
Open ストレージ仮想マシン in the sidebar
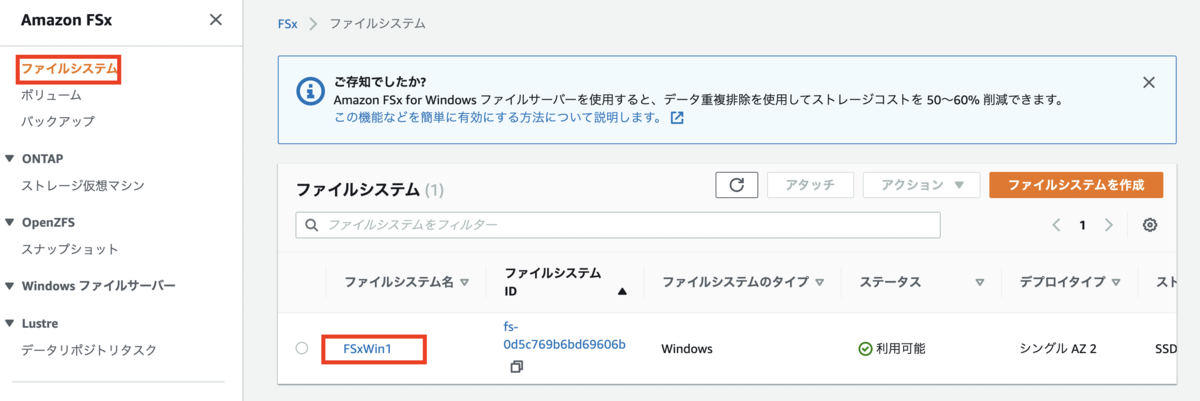(x=83, y=185)
